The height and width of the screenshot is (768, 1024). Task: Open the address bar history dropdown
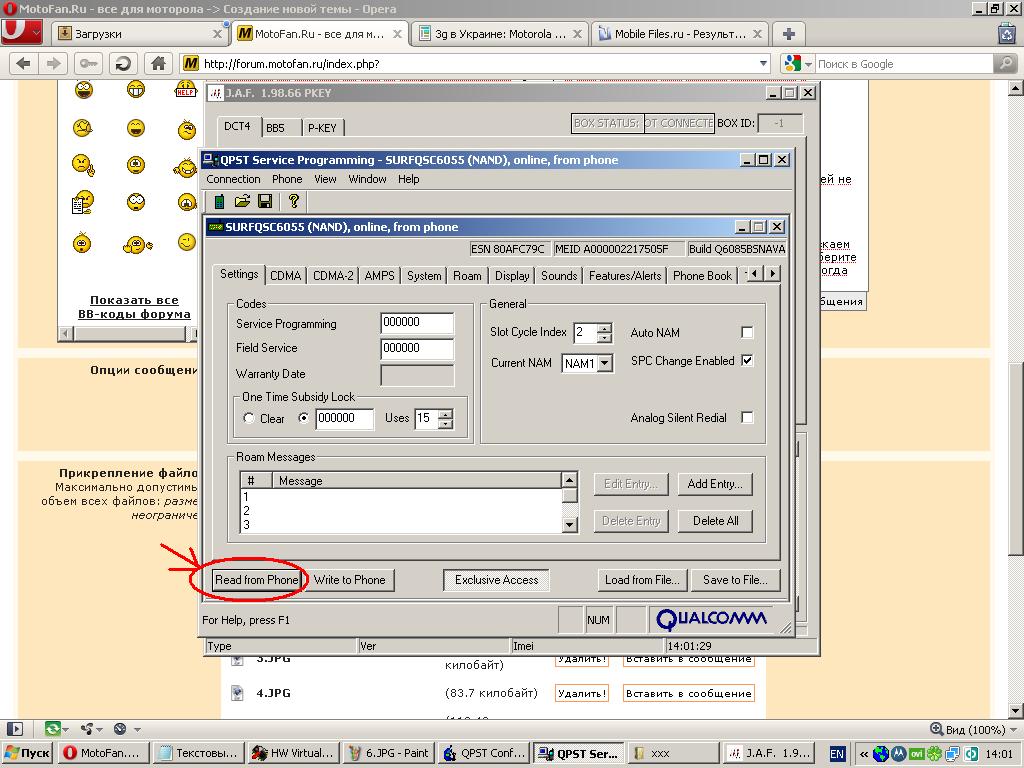click(763, 63)
